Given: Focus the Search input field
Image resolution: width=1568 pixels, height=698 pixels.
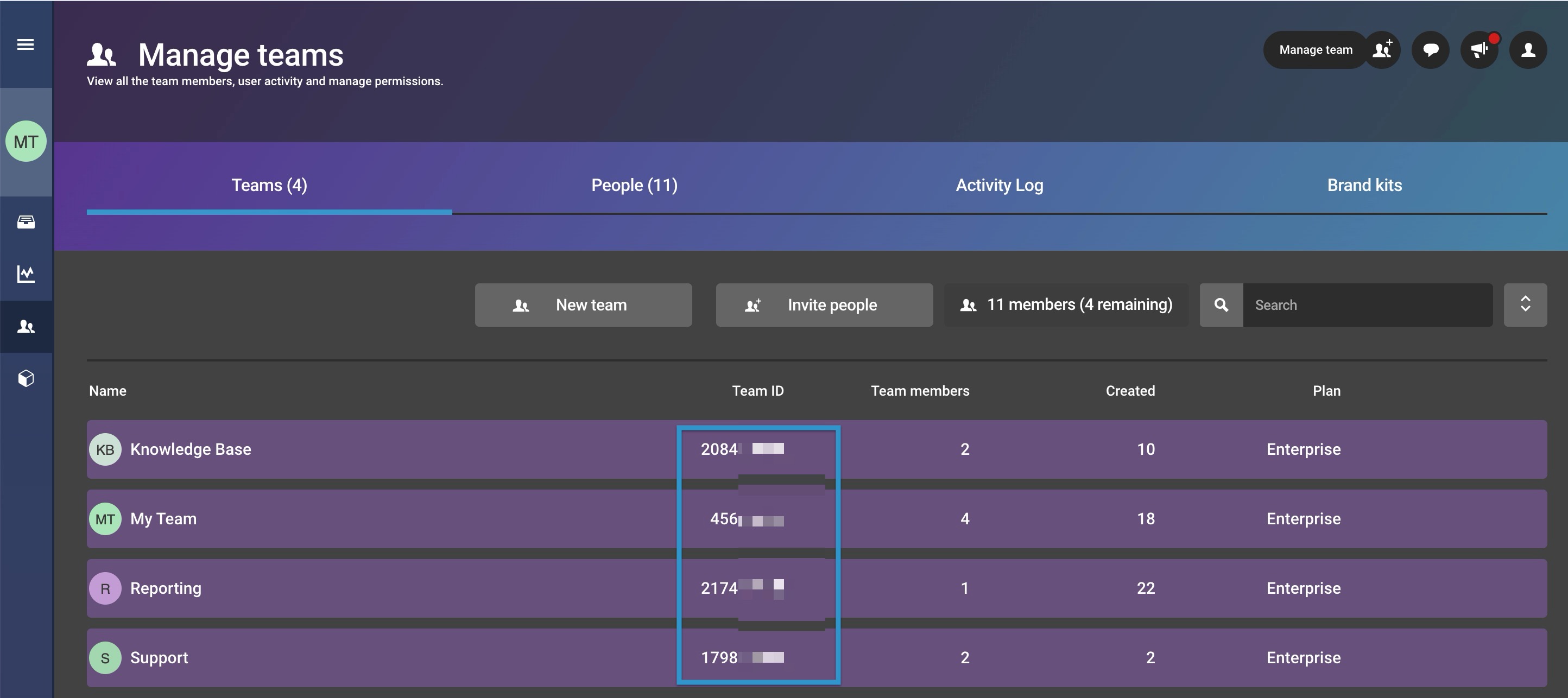Looking at the screenshot, I should pos(1367,305).
